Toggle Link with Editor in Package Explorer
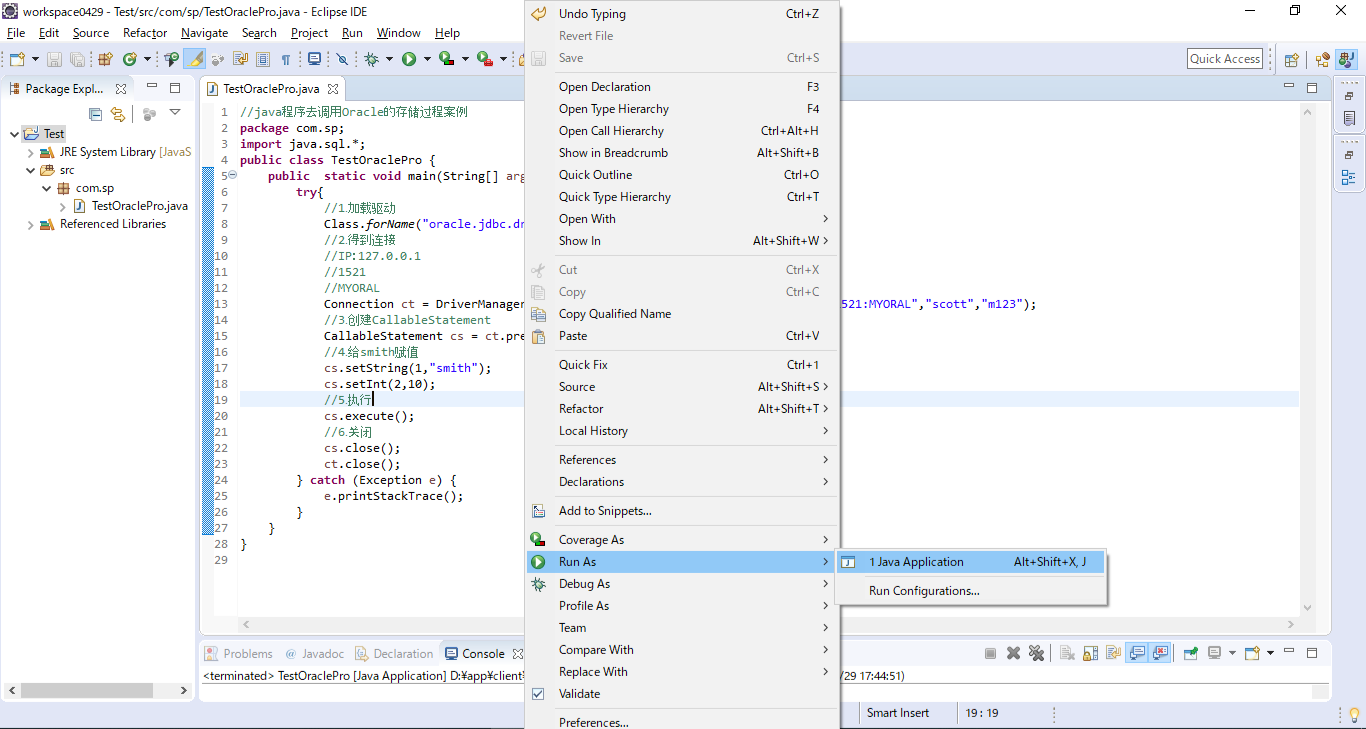The height and width of the screenshot is (729, 1366). [x=118, y=114]
